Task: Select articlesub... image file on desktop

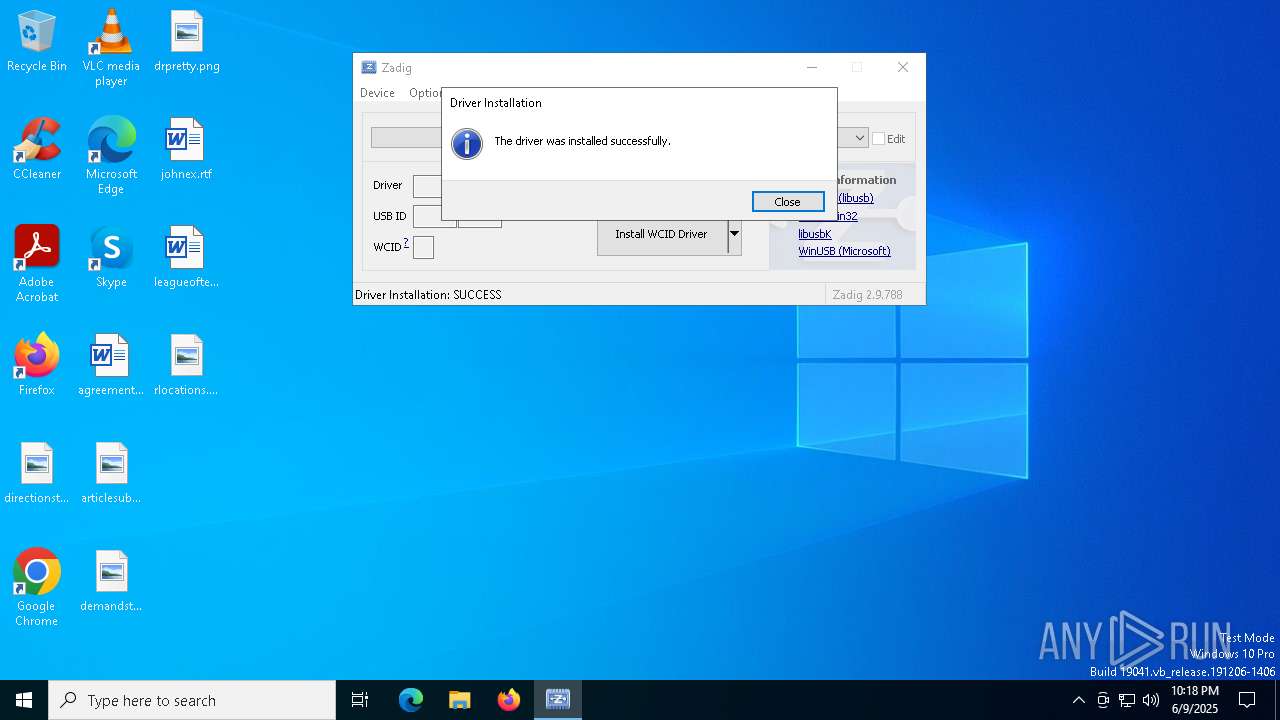Action: tap(111, 474)
